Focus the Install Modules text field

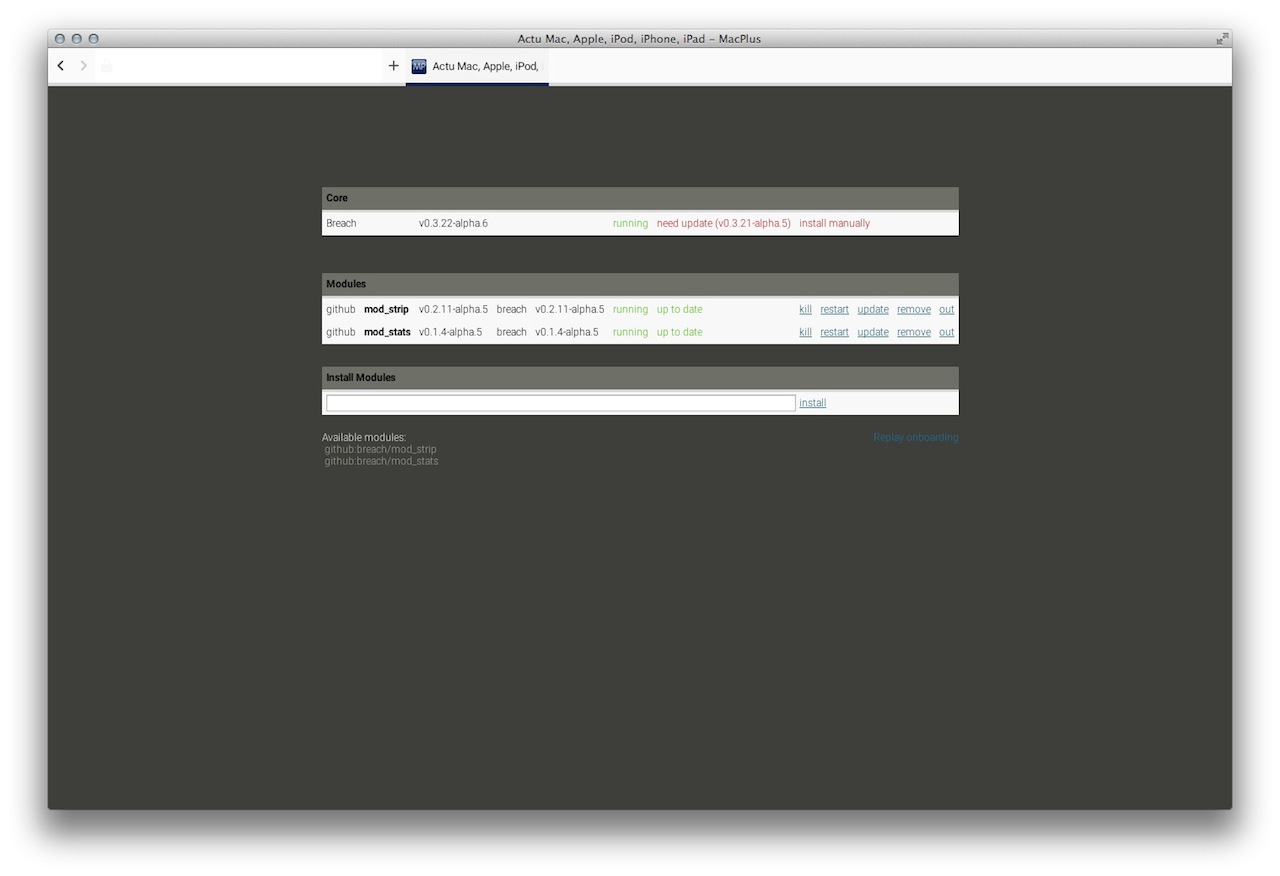[x=561, y=403]
